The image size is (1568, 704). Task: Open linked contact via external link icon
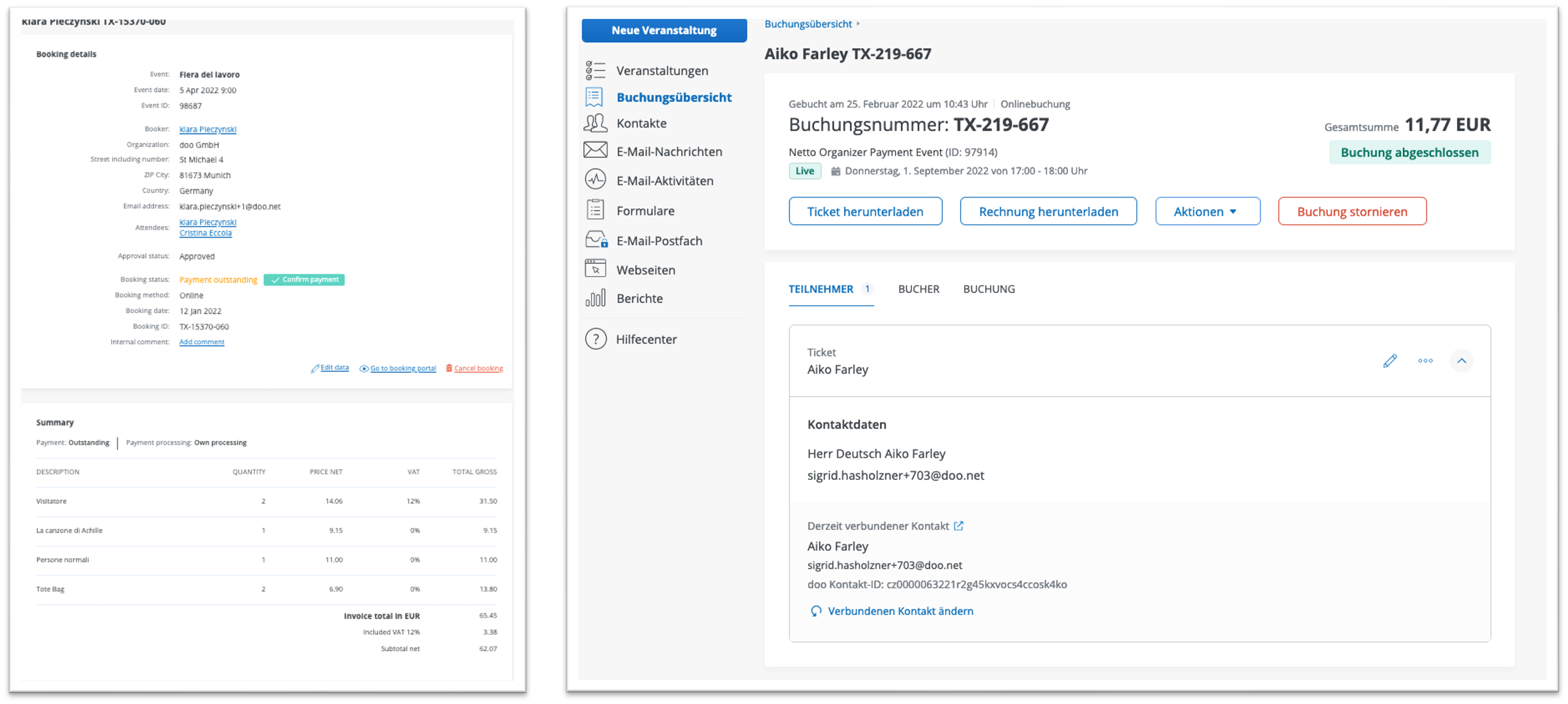(958, 526)
